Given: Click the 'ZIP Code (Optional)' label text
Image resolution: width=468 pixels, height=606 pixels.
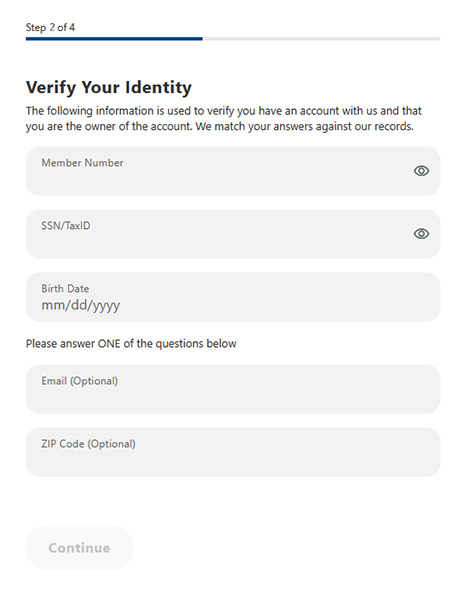Looking at the screenshot, I should click(88, 444).
